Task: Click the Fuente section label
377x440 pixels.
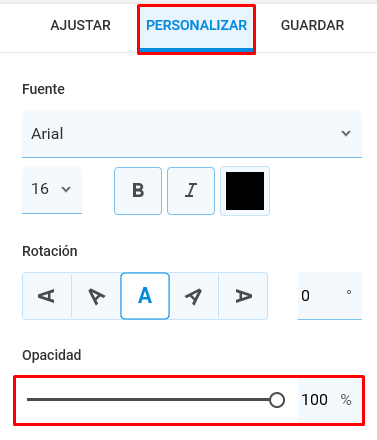Action: click(43, 89)
